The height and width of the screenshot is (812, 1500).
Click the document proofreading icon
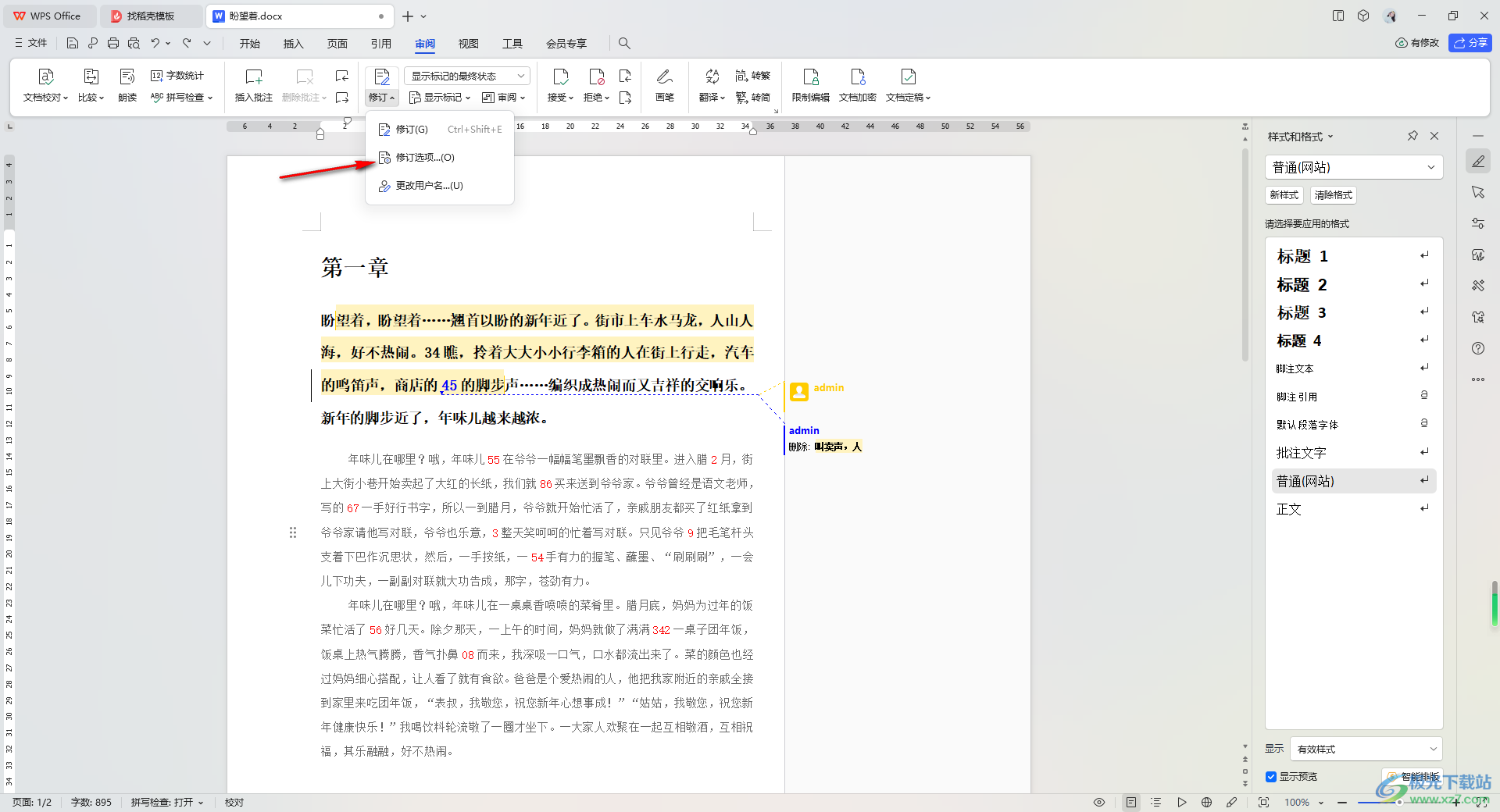45,77
